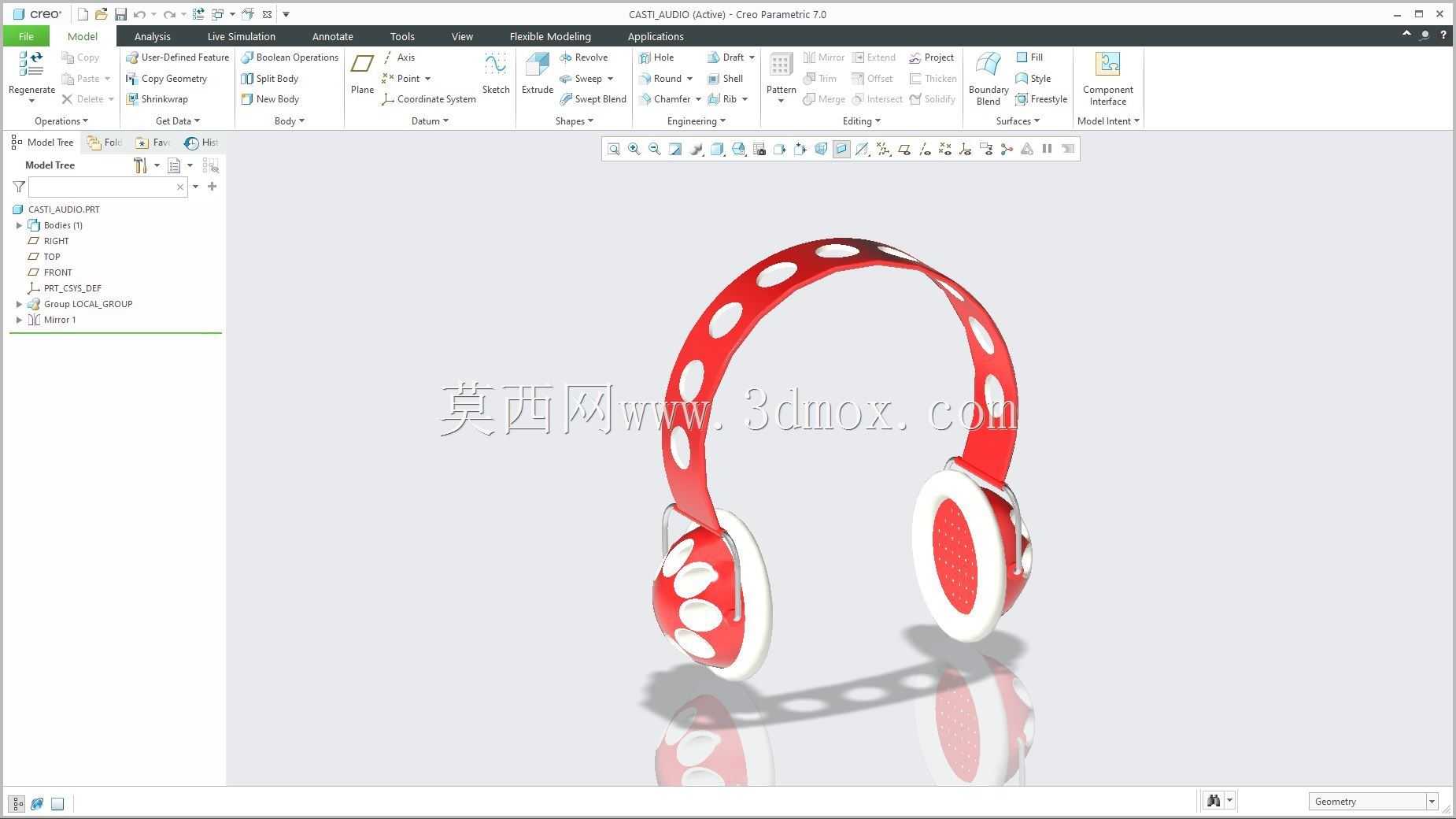
Task: Select the Freestyle surface tool
Action: point(1041,99)
